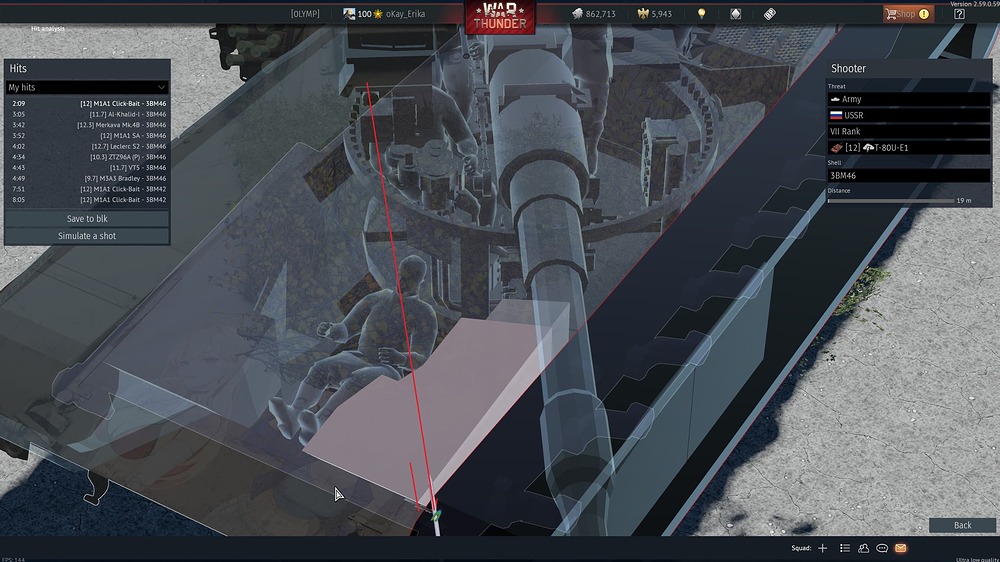1000x562 pixels.
Task: Click the 19 m distance value
Action: click(964, 200)
